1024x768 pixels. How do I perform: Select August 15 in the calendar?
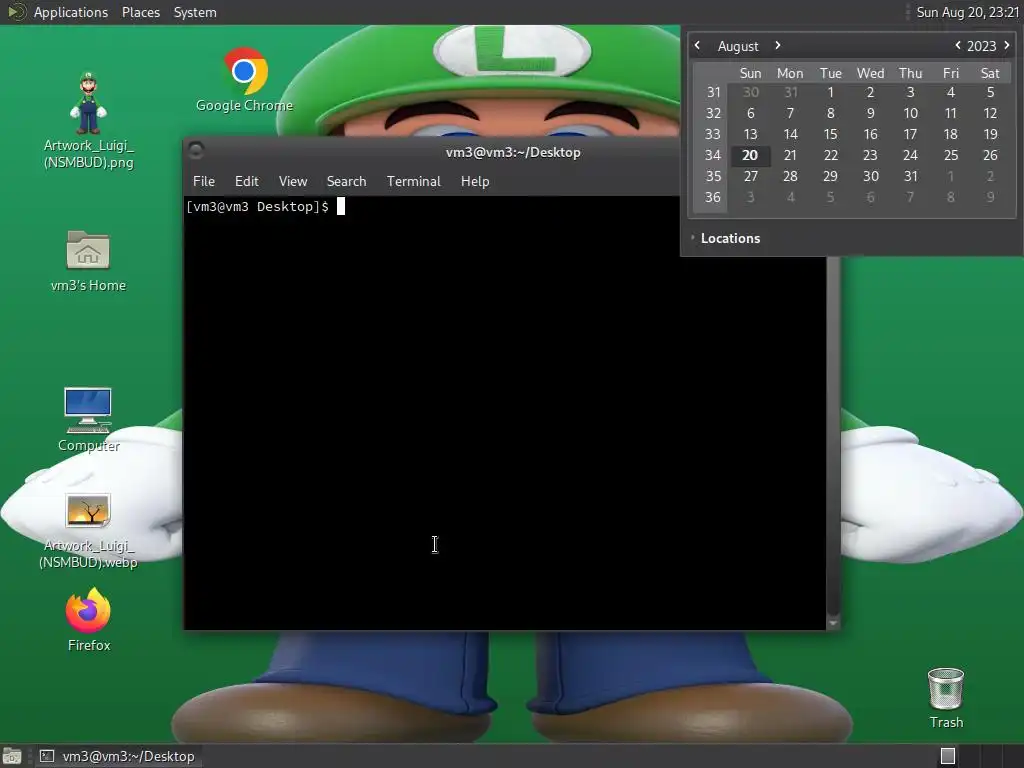(x=830, y=135)
